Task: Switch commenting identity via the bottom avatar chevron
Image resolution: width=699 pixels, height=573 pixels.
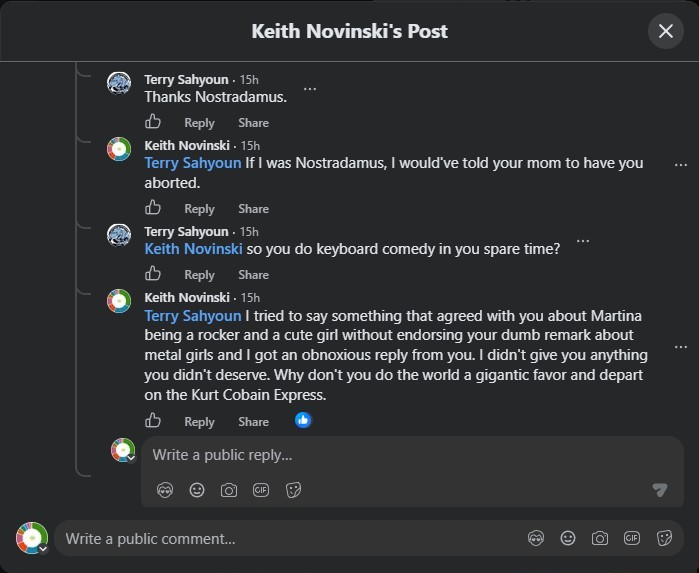Action: pyautogui.click(x=43, y=549)
